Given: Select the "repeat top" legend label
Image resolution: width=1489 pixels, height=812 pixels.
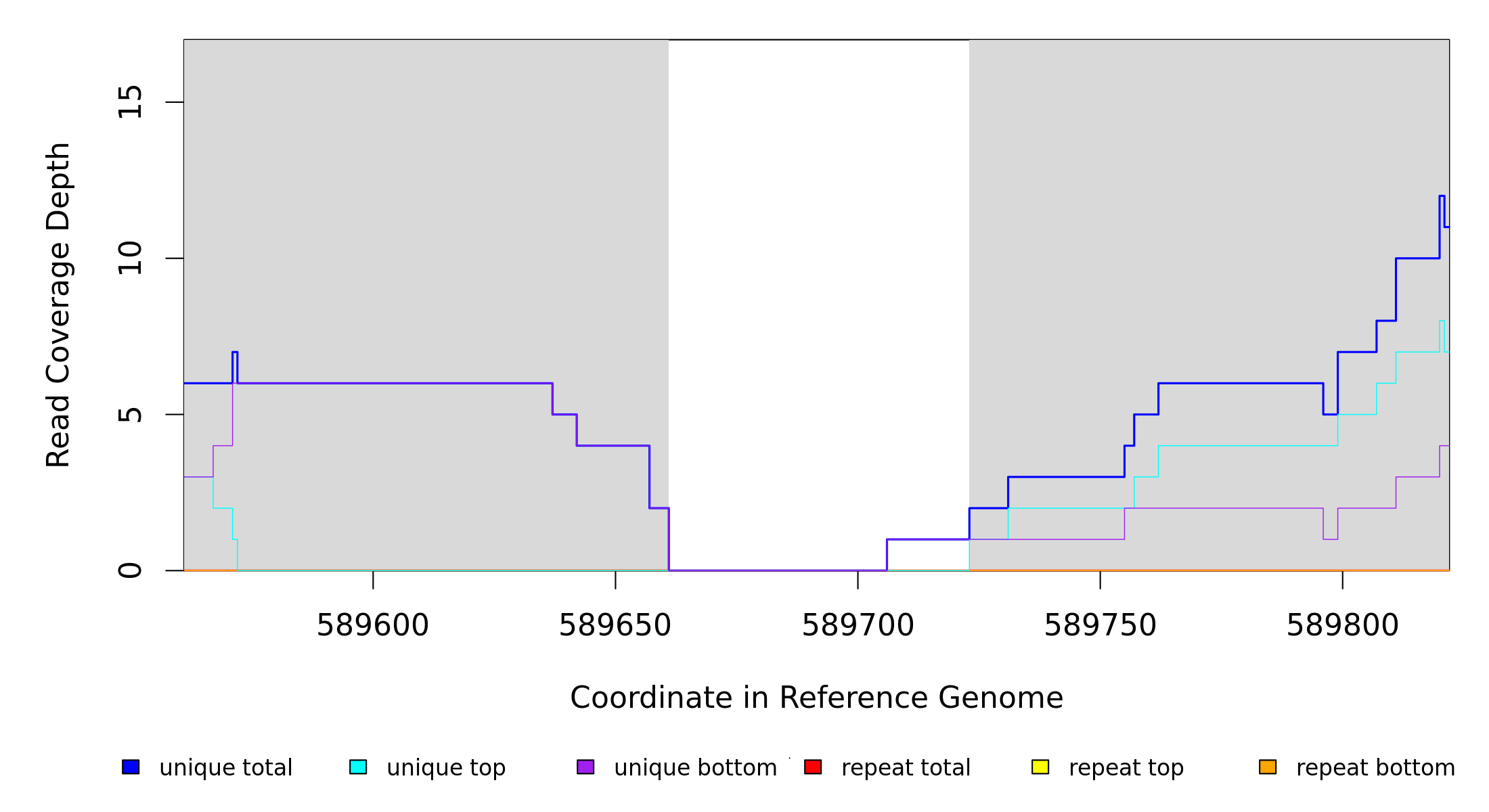Looking at the screenshot, I should click(x=1126, y=768).
